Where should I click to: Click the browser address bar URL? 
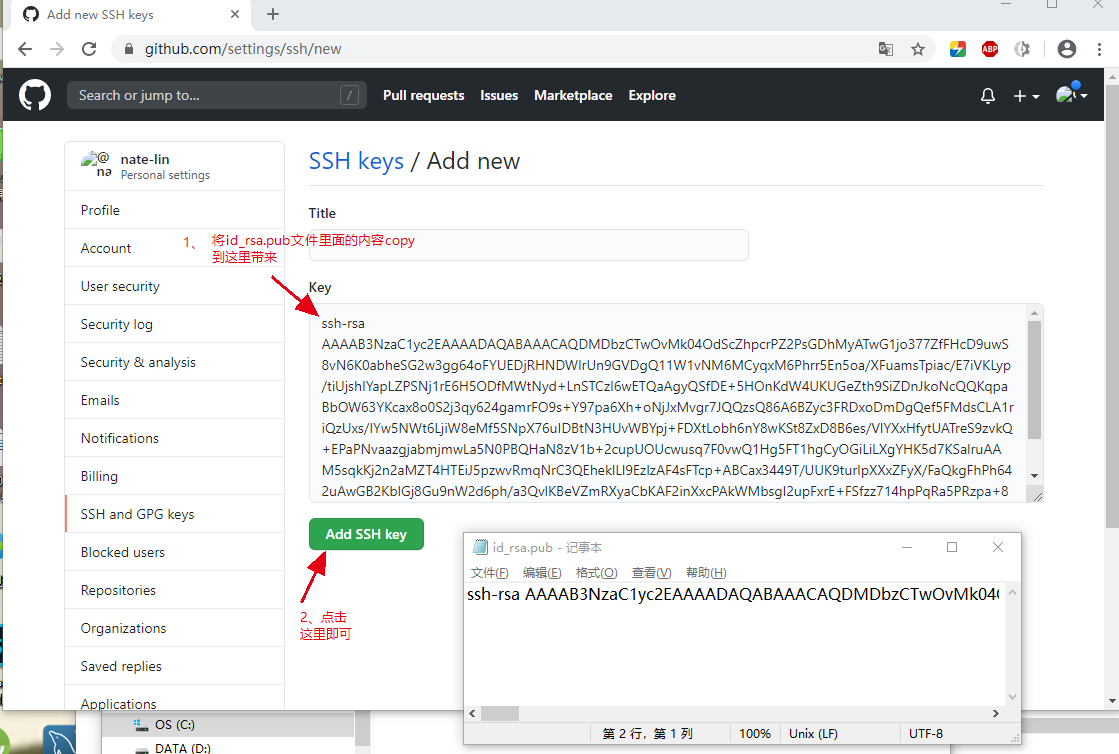243,49
